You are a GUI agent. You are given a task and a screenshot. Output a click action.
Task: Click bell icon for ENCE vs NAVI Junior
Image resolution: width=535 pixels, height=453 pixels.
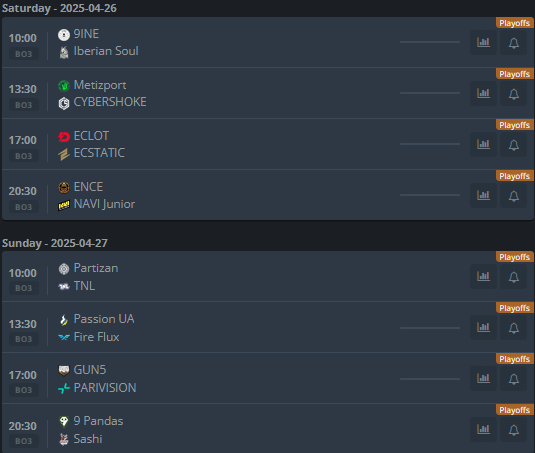514,195
